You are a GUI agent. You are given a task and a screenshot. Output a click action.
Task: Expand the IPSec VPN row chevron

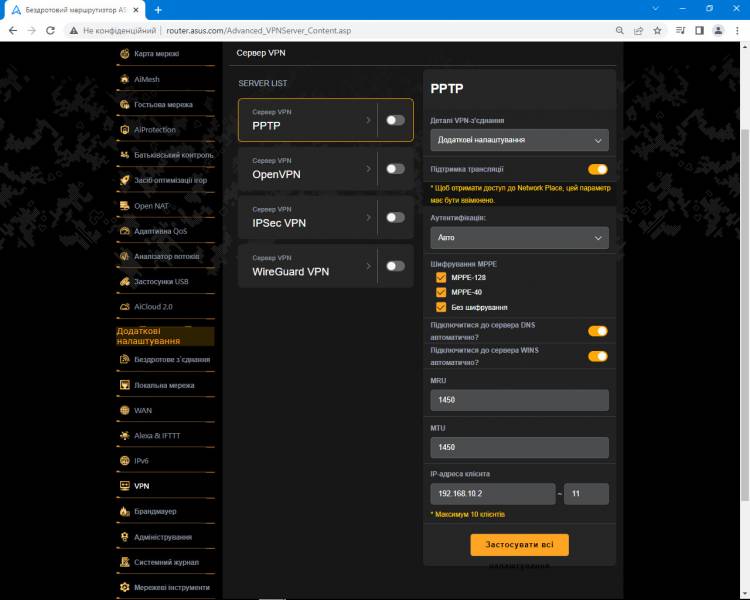click(x=368, y=218)
